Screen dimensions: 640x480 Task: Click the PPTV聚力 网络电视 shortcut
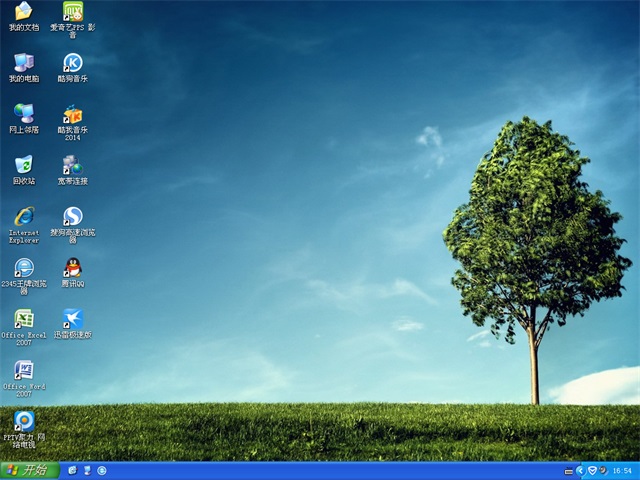pyautogui.click(x=23, y=421)
